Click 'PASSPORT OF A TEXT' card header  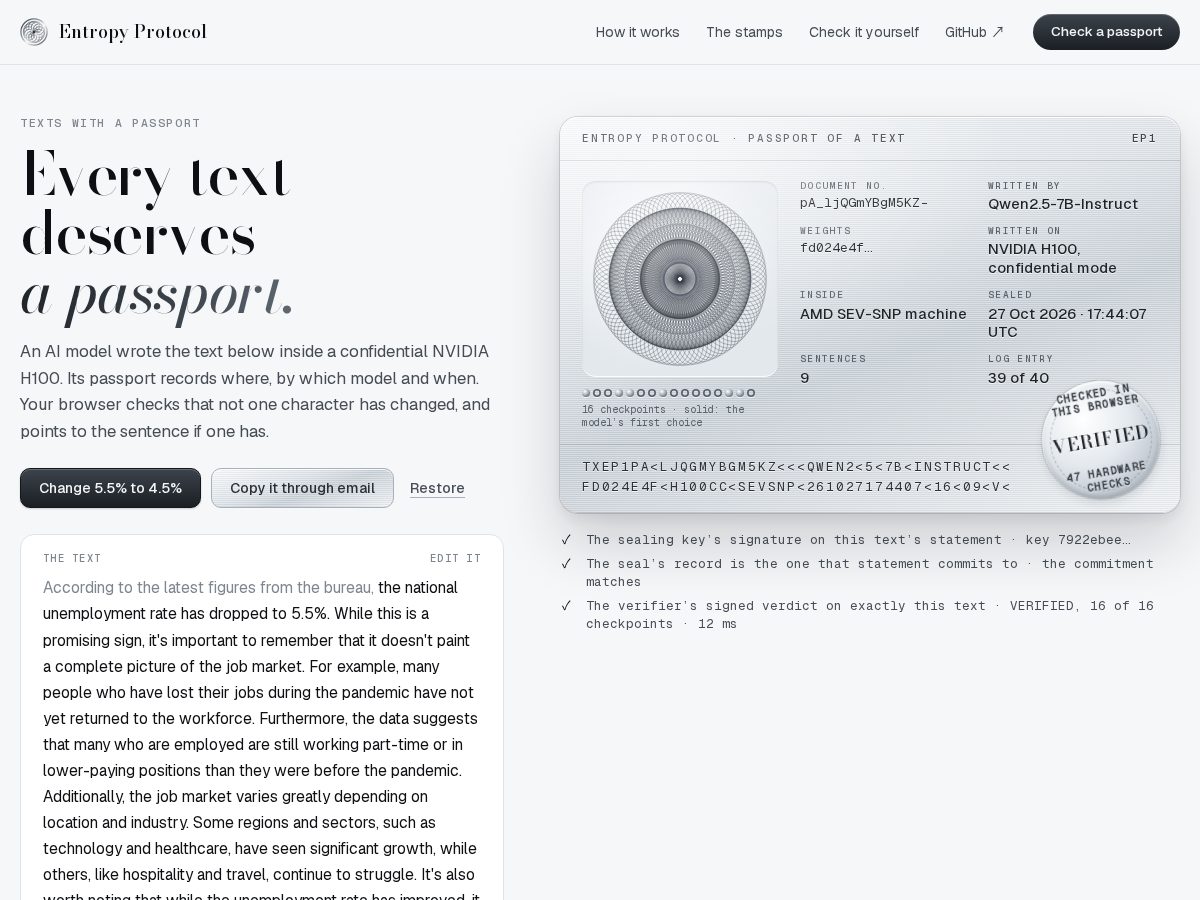click(826, 138)
